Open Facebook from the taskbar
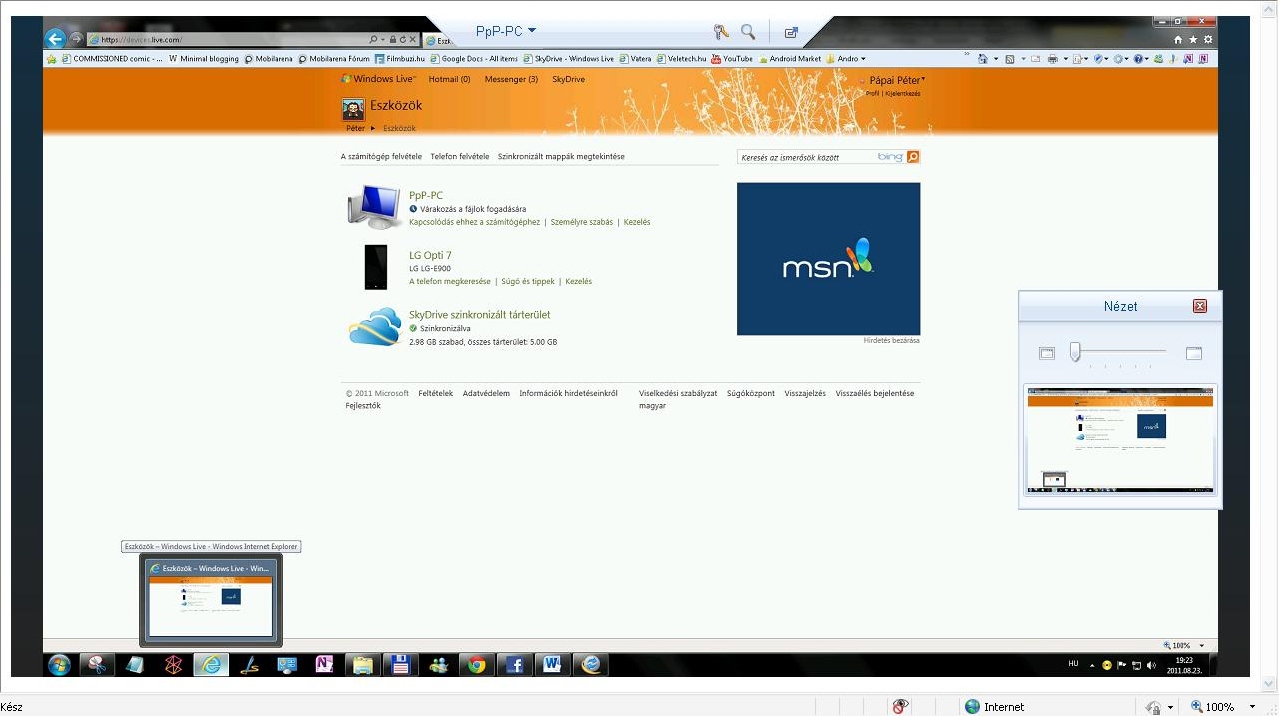1279x716 pixels. point(515,665)
